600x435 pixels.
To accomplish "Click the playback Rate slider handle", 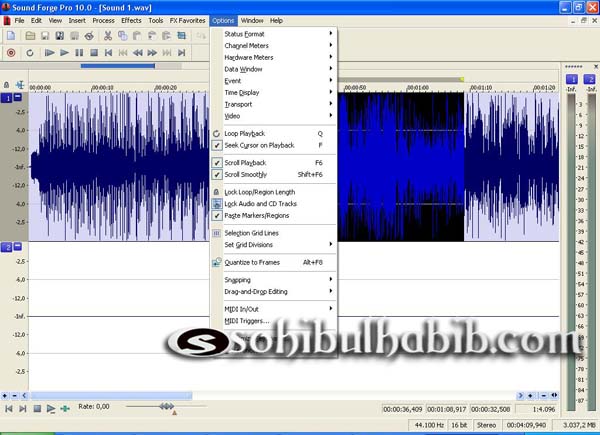I will coord(166,406).
